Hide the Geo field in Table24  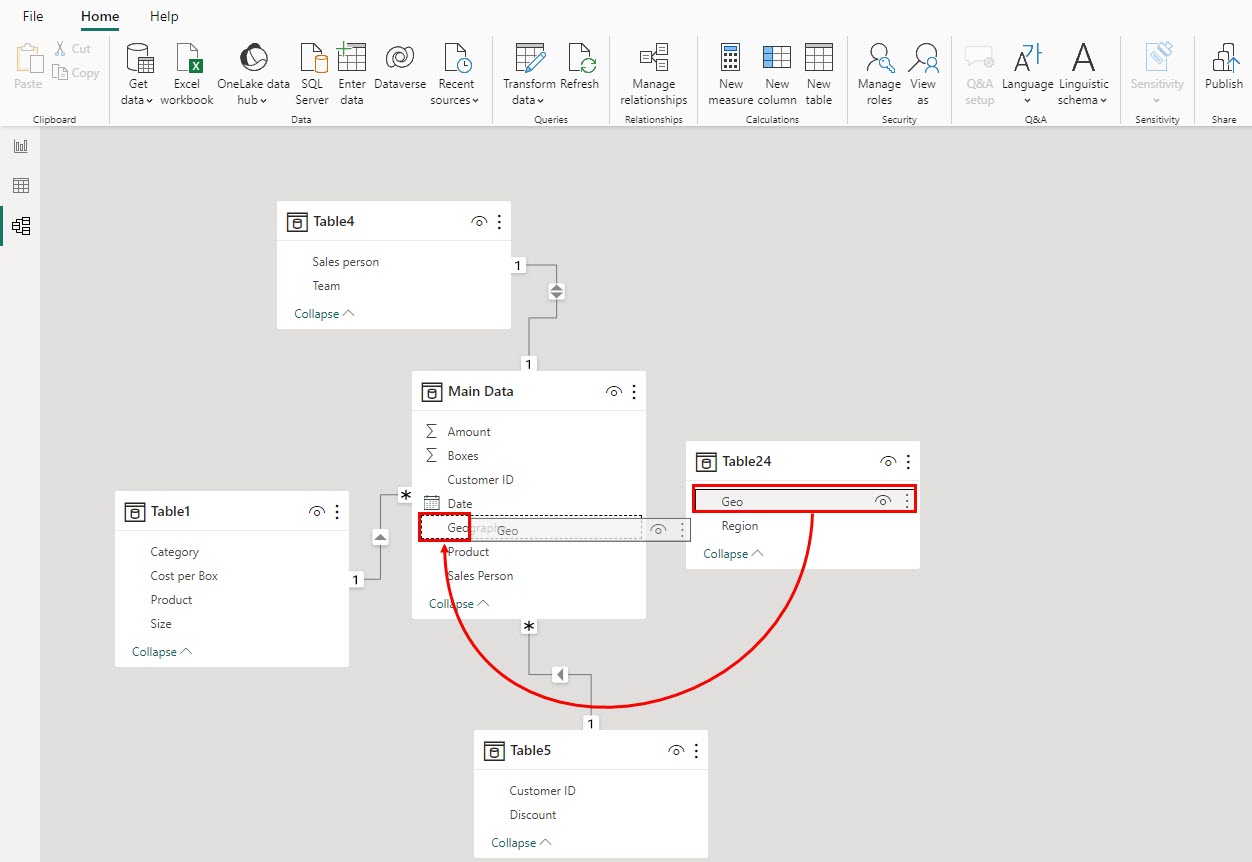(883, 501)
